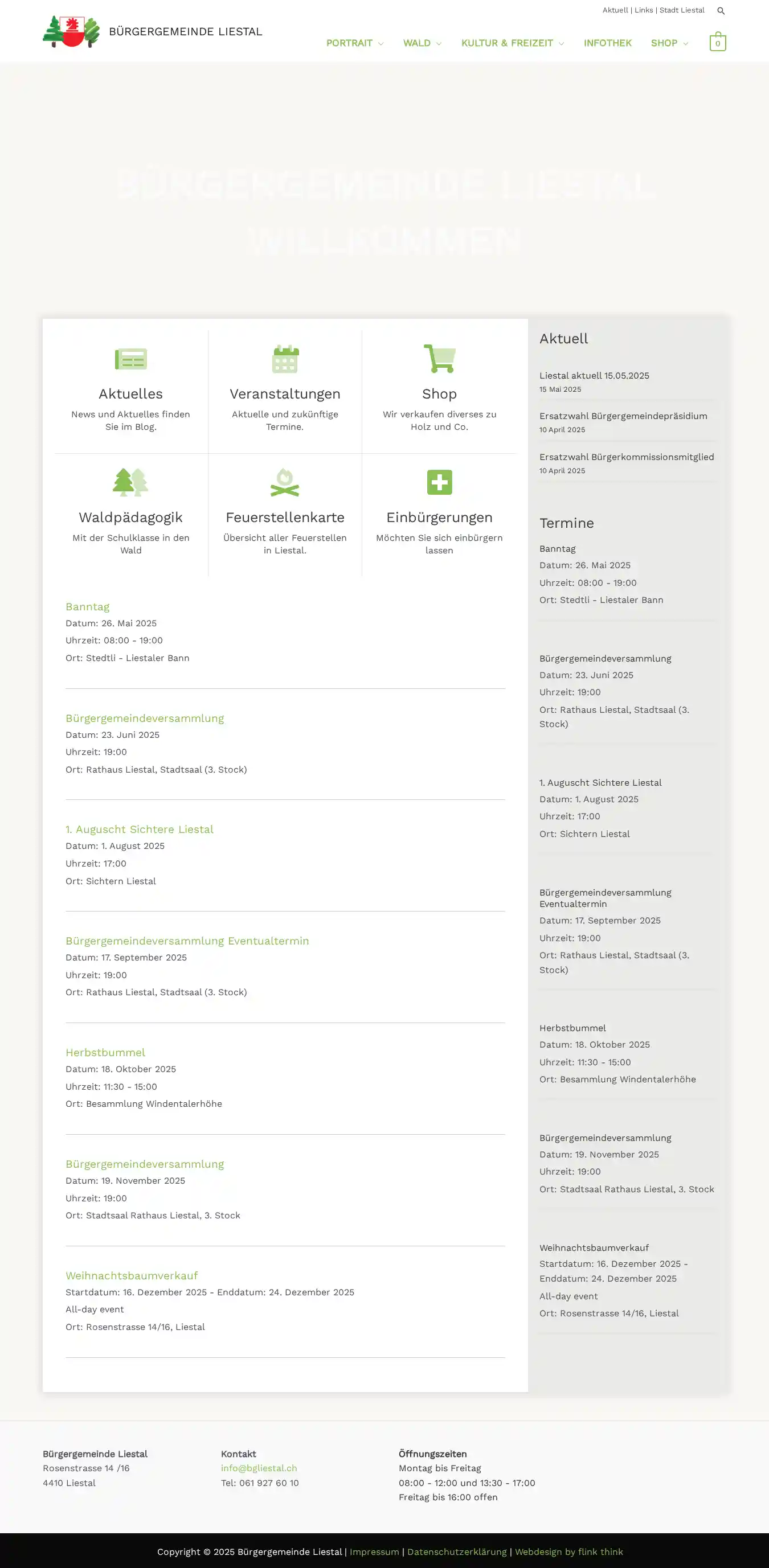Open Ersatzwahl Bürgergemeindepräsidium news item
The height and width of the screenshot is (1568, 769).
pyautogui.click(x=623, y=416)
